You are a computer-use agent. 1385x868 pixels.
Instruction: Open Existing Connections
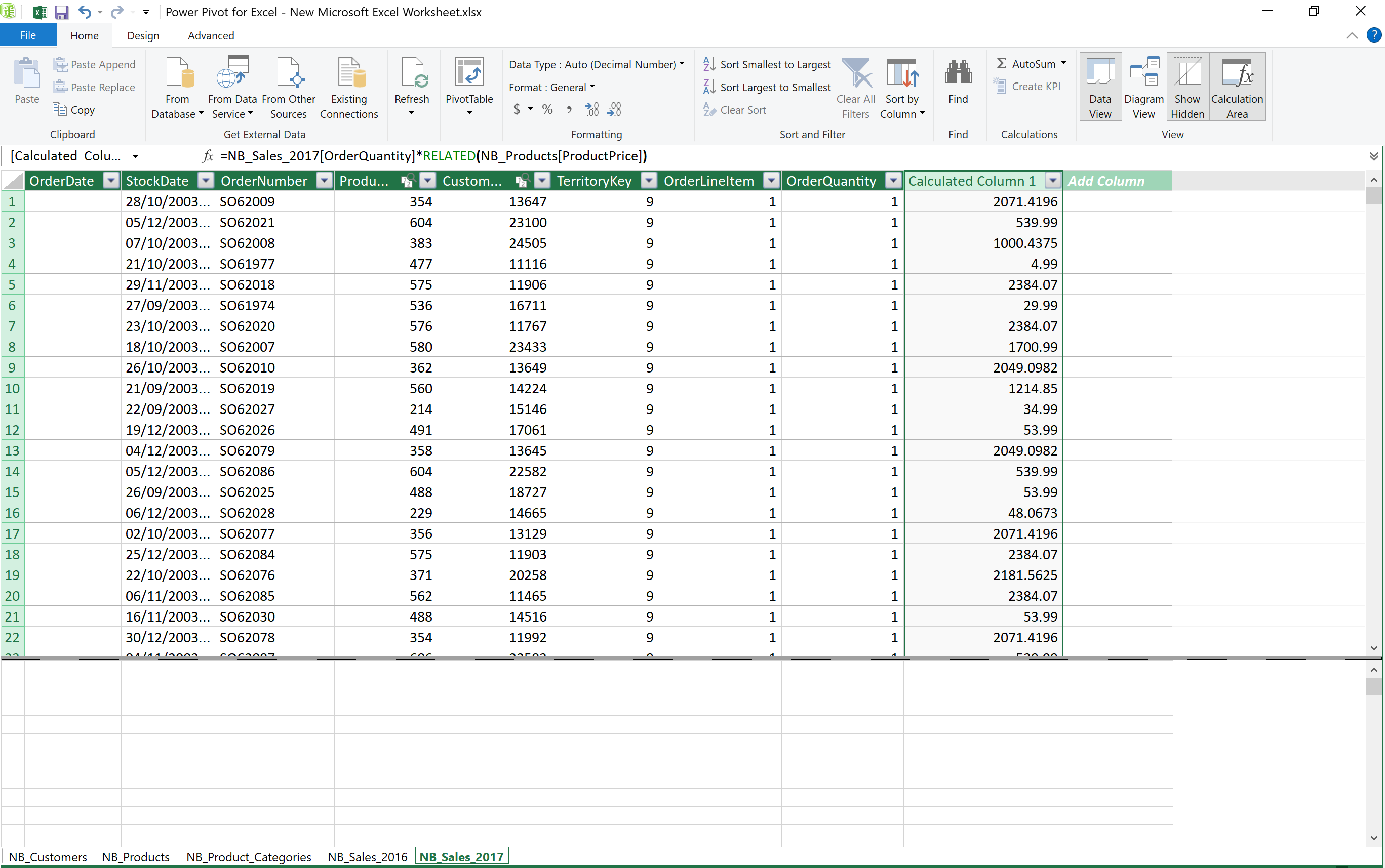tap(348, 86)
